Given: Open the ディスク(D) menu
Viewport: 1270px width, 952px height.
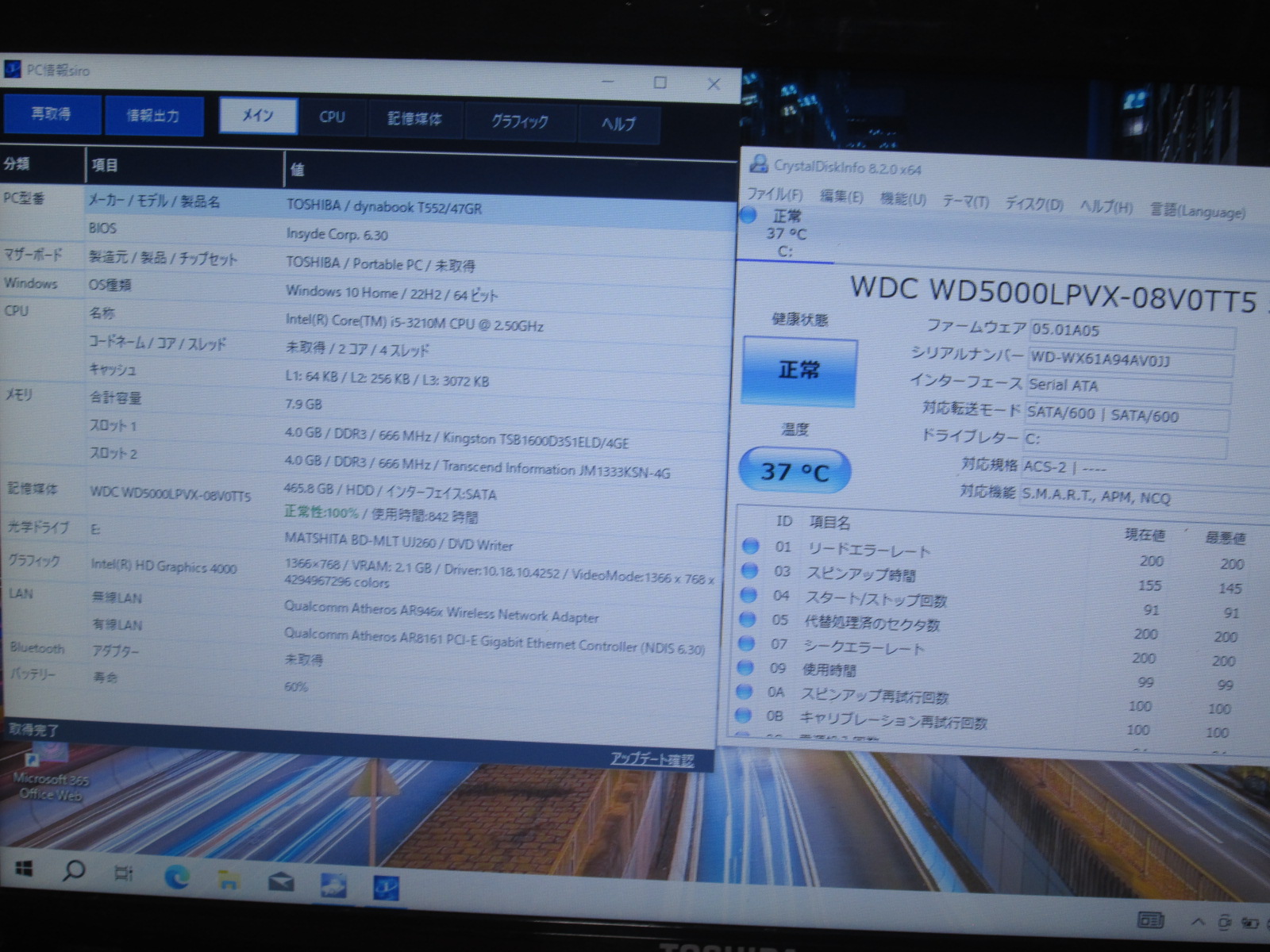Looking at the screenshot, I should point(1034,204).
